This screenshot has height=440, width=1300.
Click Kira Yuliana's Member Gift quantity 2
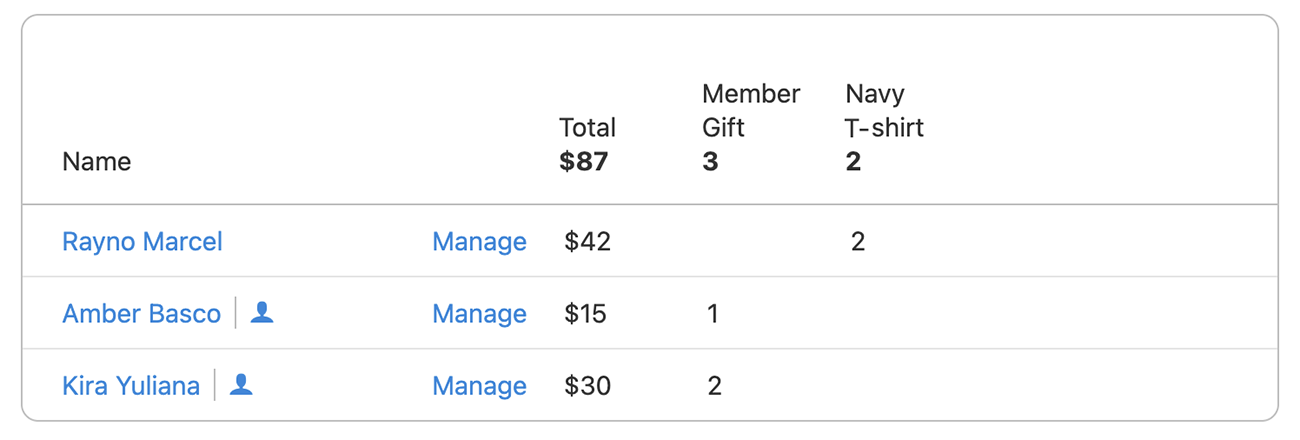714,386
